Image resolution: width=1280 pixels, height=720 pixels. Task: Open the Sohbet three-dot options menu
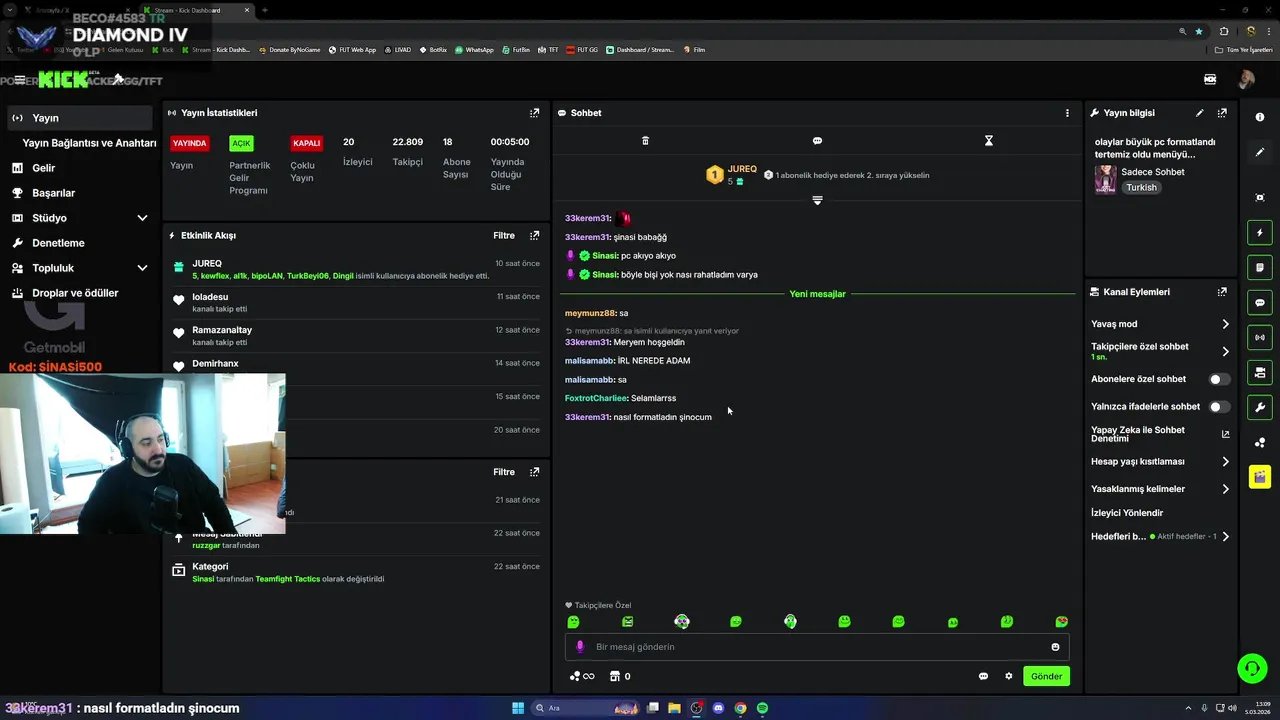coord(1067,113)
